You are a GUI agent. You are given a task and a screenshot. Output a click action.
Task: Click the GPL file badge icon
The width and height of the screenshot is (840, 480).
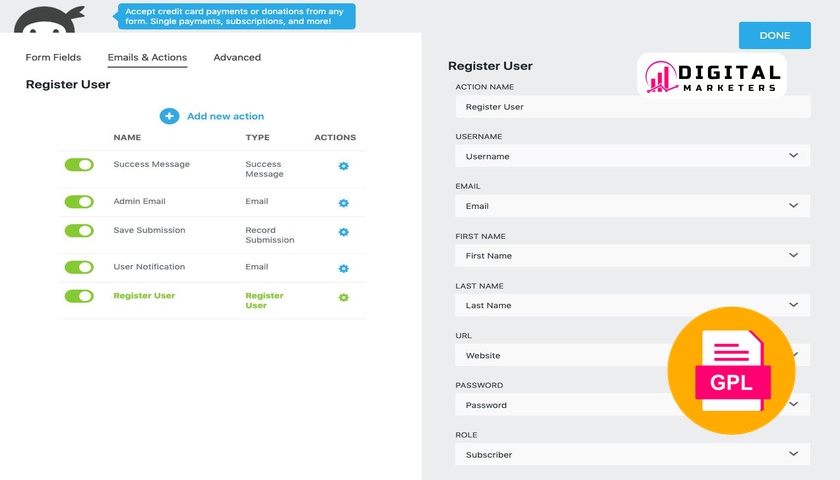click(731, 370)
